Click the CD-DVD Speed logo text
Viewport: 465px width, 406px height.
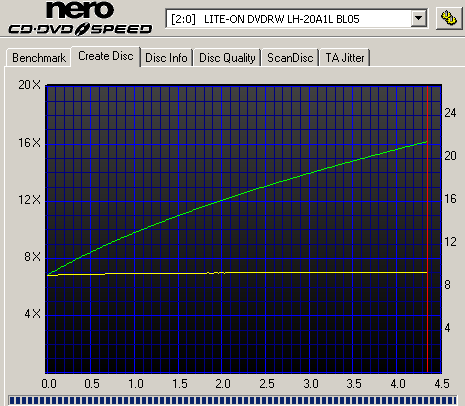pyautogui.click(x=80, y=29)
